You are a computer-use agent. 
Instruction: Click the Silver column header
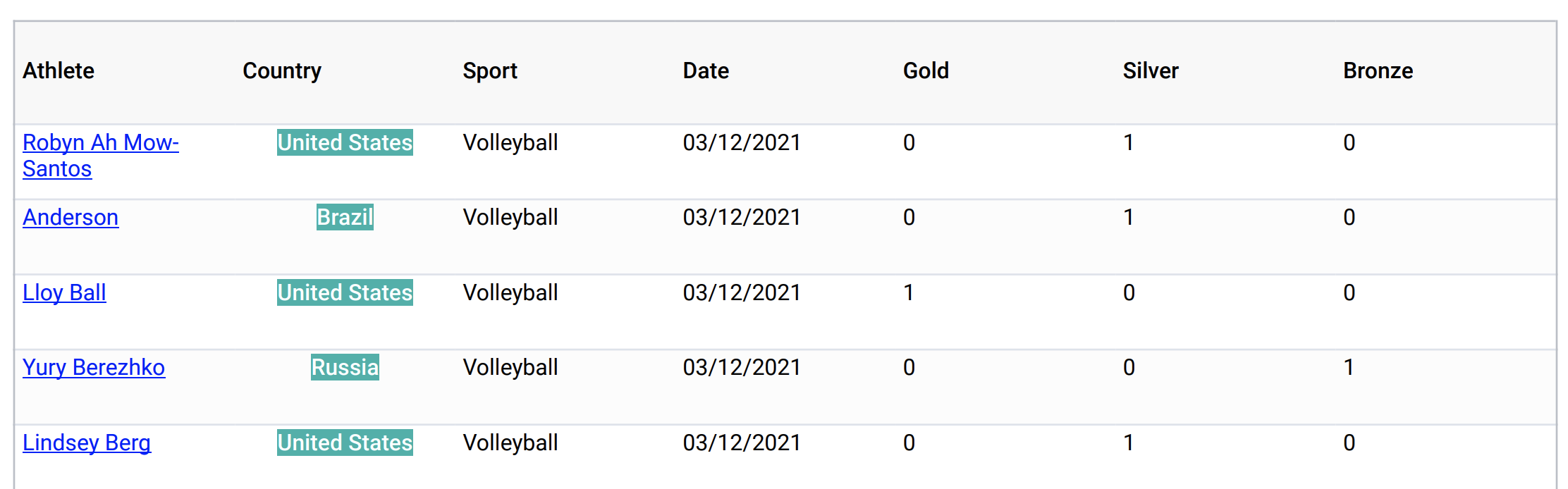click(x=1151, y=70)
